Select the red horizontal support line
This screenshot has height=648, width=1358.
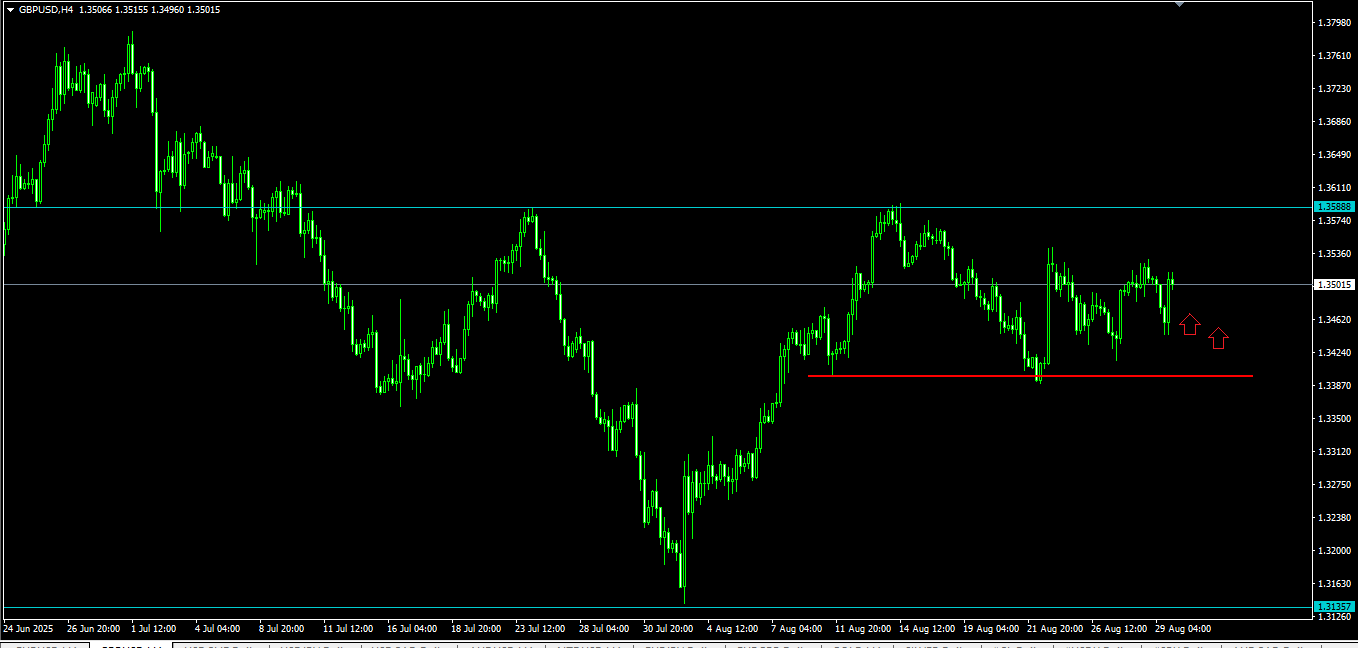(x=1030, y=376)
